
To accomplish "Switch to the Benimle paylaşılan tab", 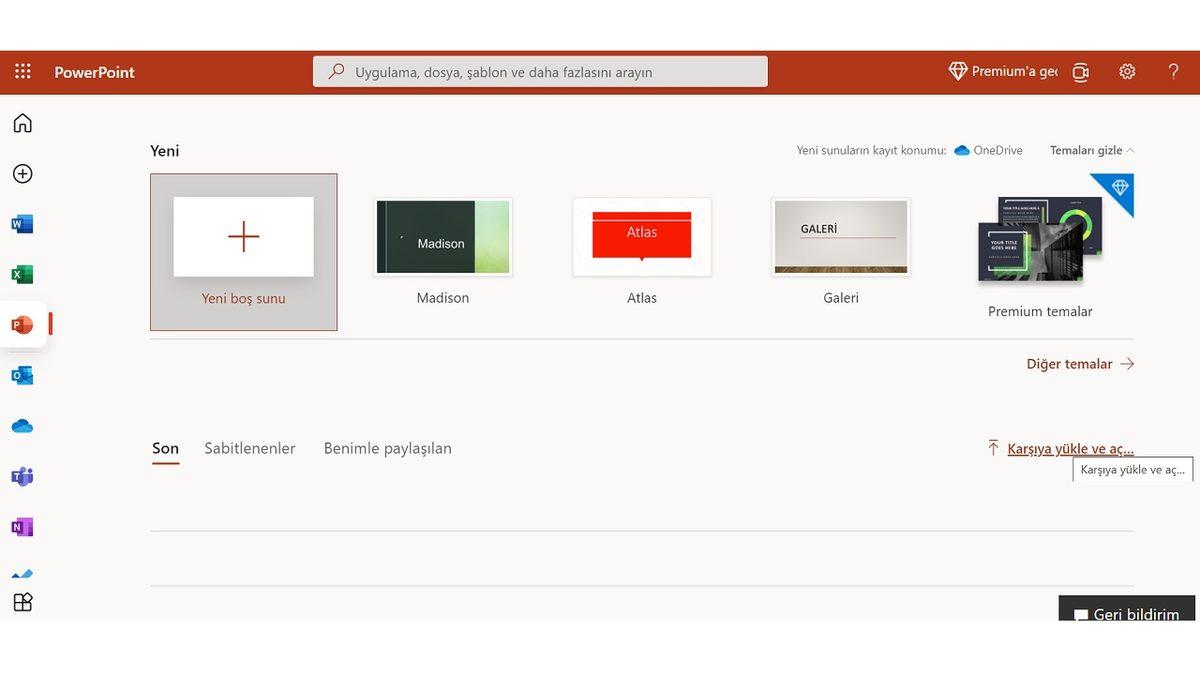I will point(387,448).
